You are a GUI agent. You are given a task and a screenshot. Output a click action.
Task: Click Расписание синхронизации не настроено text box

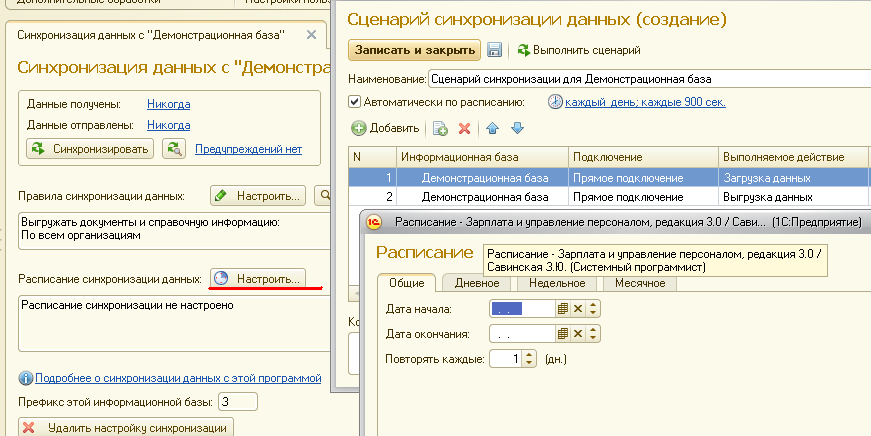tap(174, 323)
